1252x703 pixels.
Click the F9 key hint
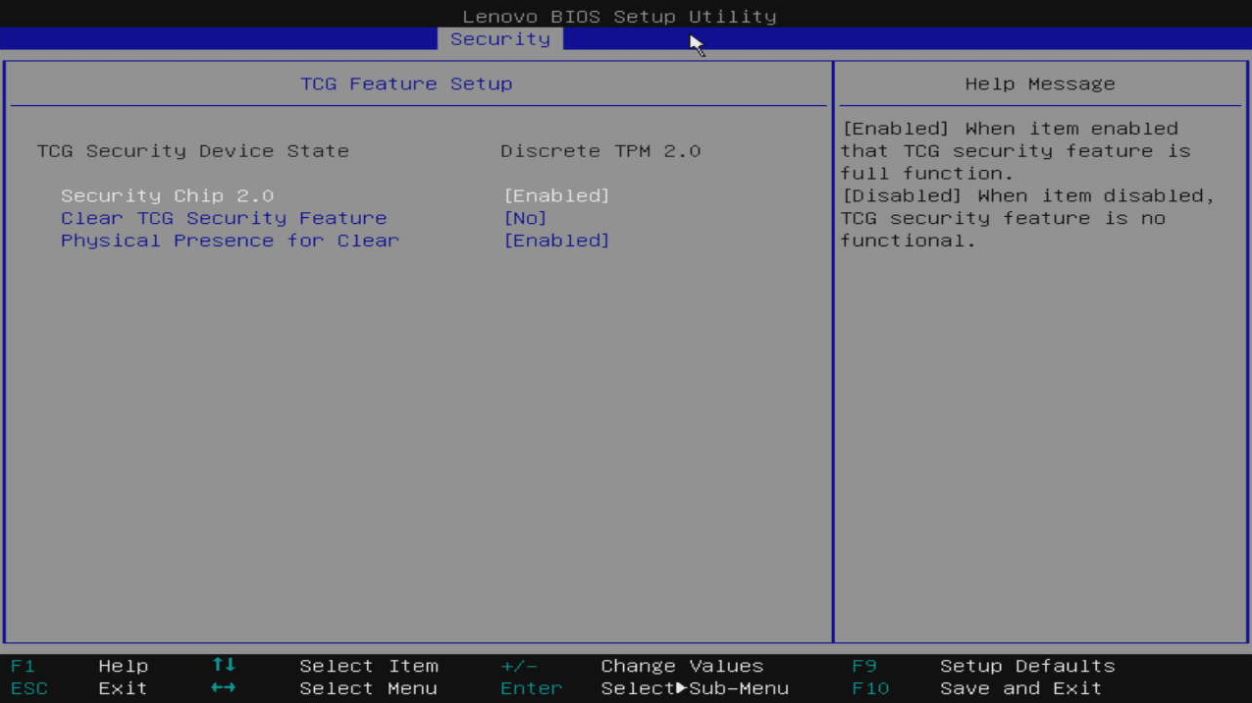point(864,666)
